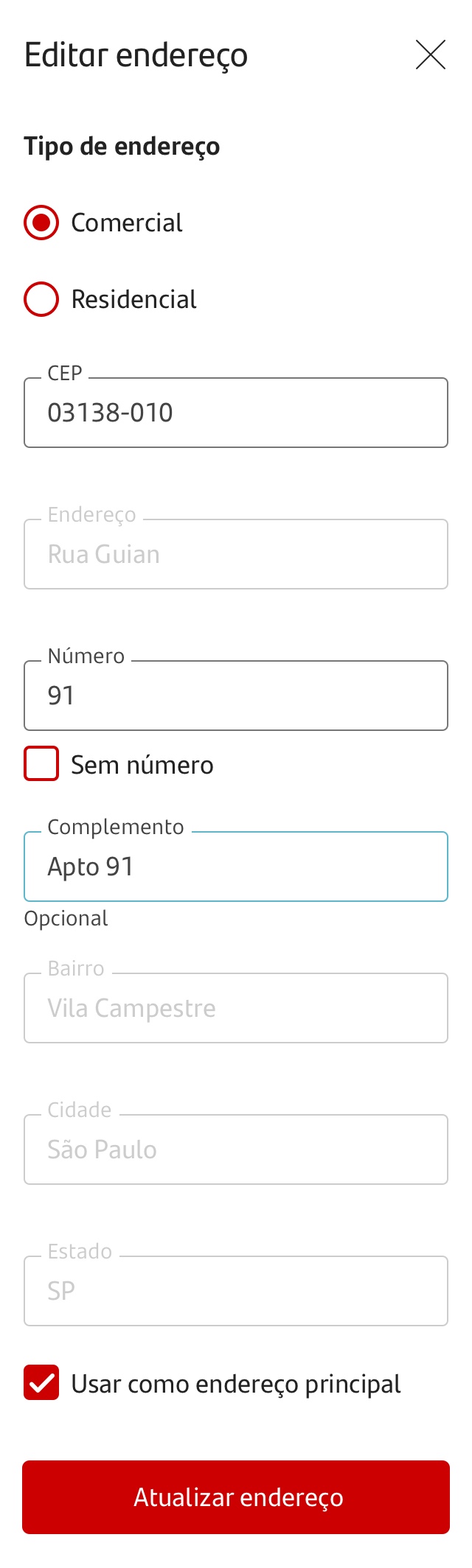The image size is (472, 1568).
Task: Click the Cidade field showing São Paulo
Action: [236, 1149]
